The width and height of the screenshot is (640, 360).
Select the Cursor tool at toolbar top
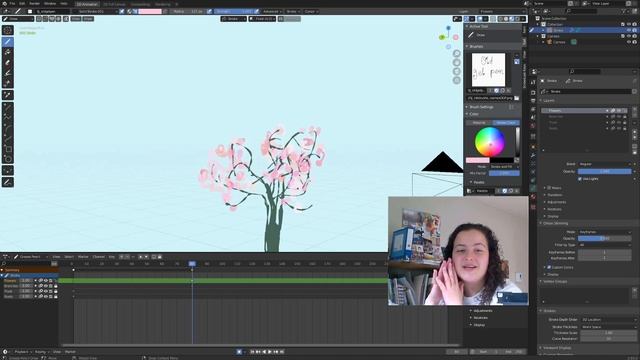click(8, 30)
